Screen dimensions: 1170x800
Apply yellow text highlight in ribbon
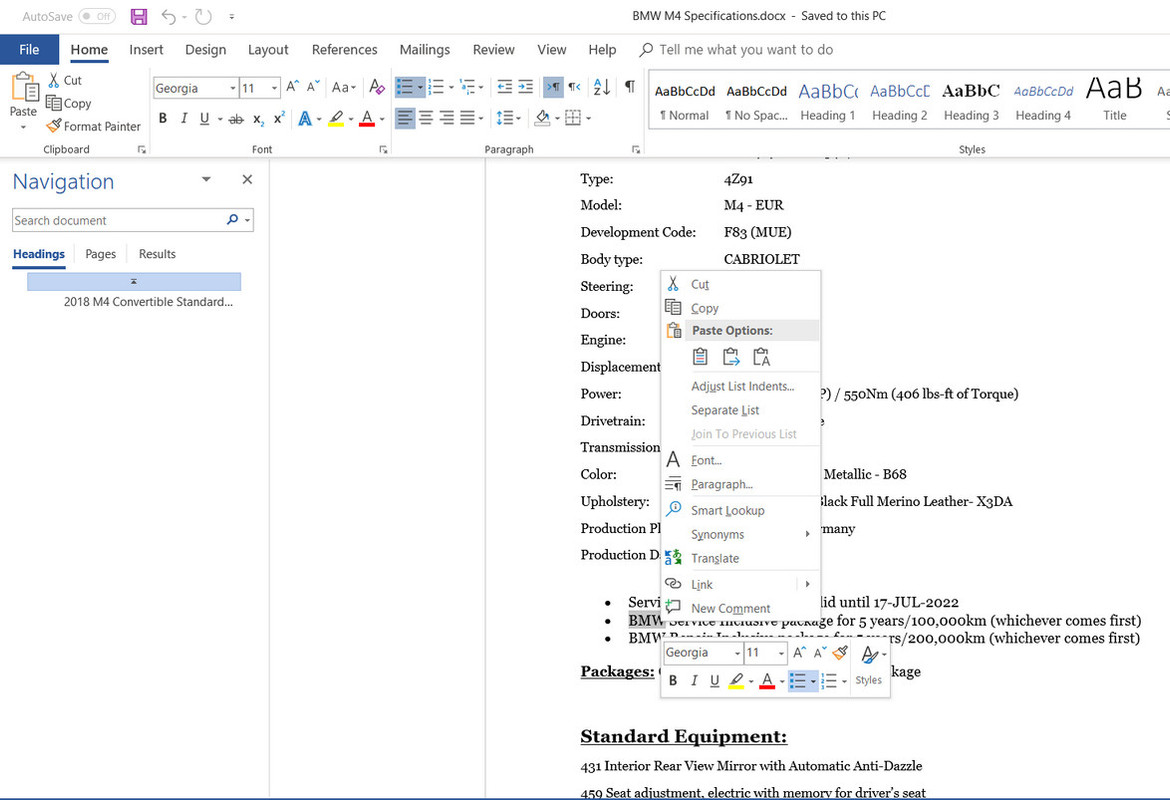[x=336, y=119]
